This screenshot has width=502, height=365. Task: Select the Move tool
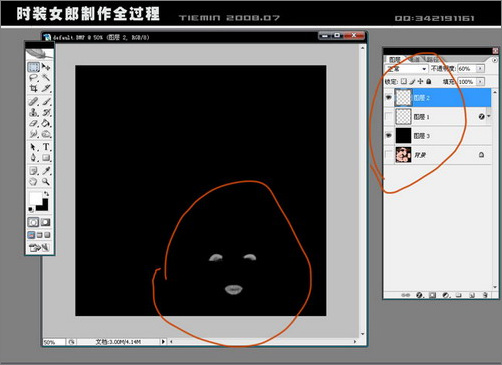[46, 67]
